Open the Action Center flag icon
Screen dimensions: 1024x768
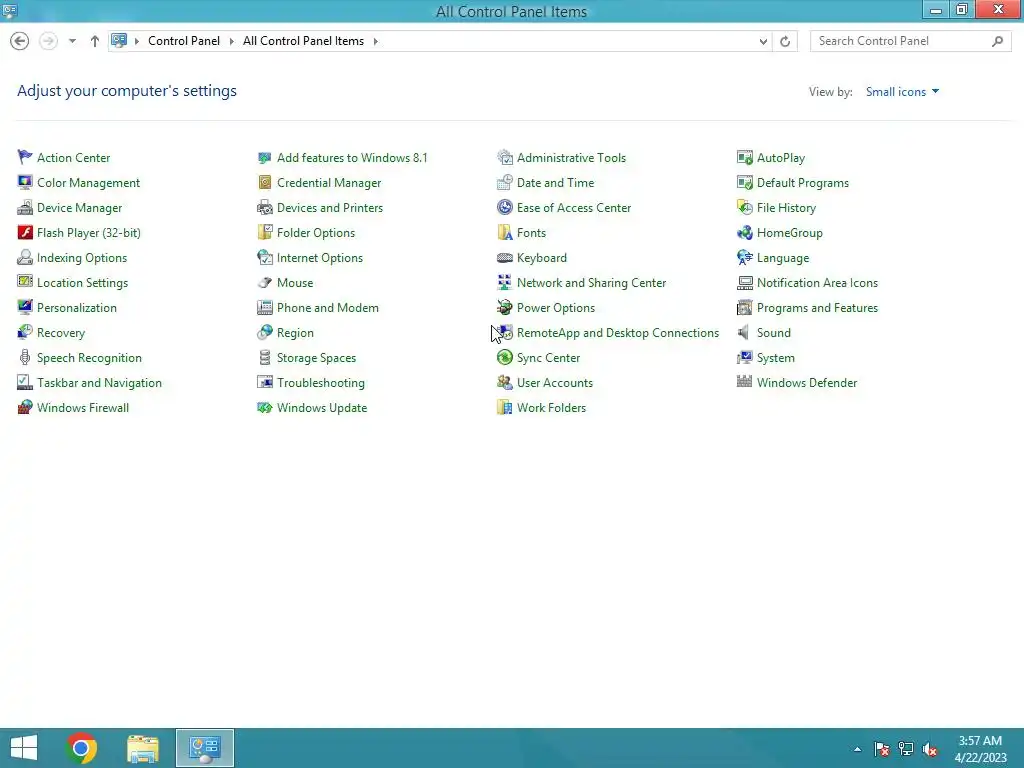25,157
